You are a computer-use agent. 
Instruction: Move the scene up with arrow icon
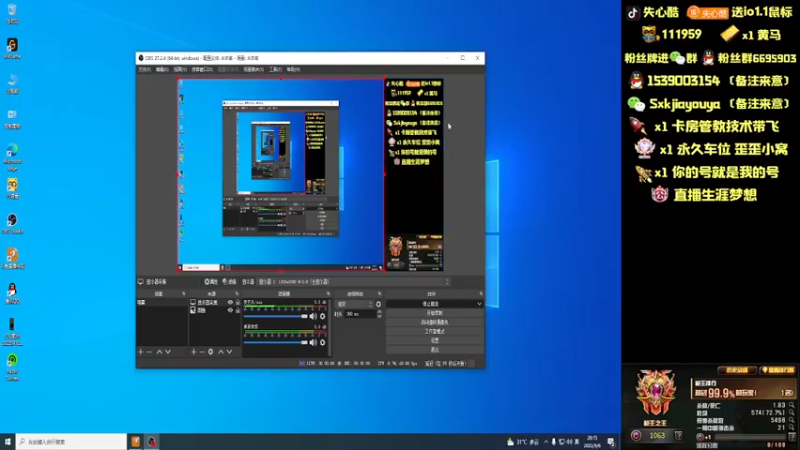159,352
